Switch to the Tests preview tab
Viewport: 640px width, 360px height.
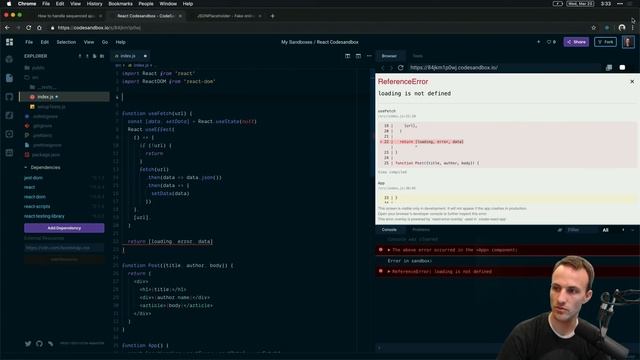418,56
